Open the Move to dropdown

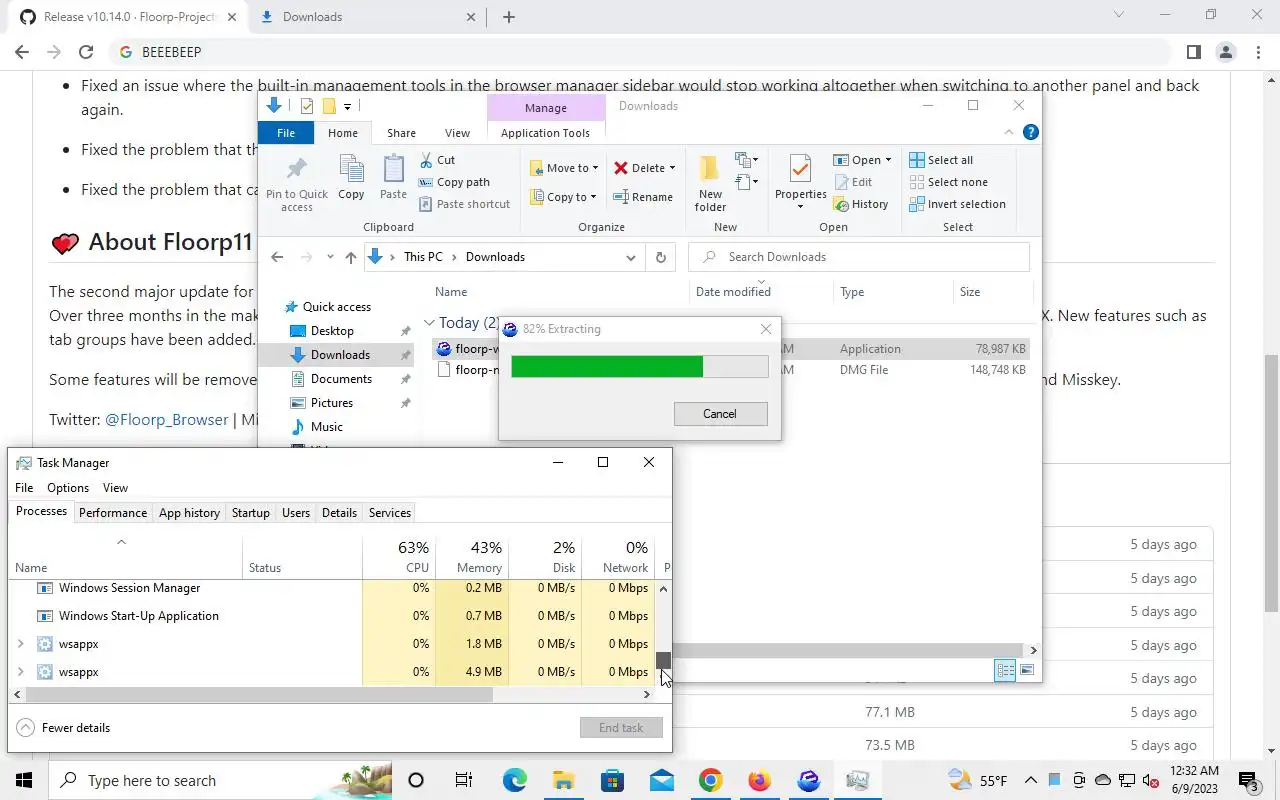click(x=565, y=168)
